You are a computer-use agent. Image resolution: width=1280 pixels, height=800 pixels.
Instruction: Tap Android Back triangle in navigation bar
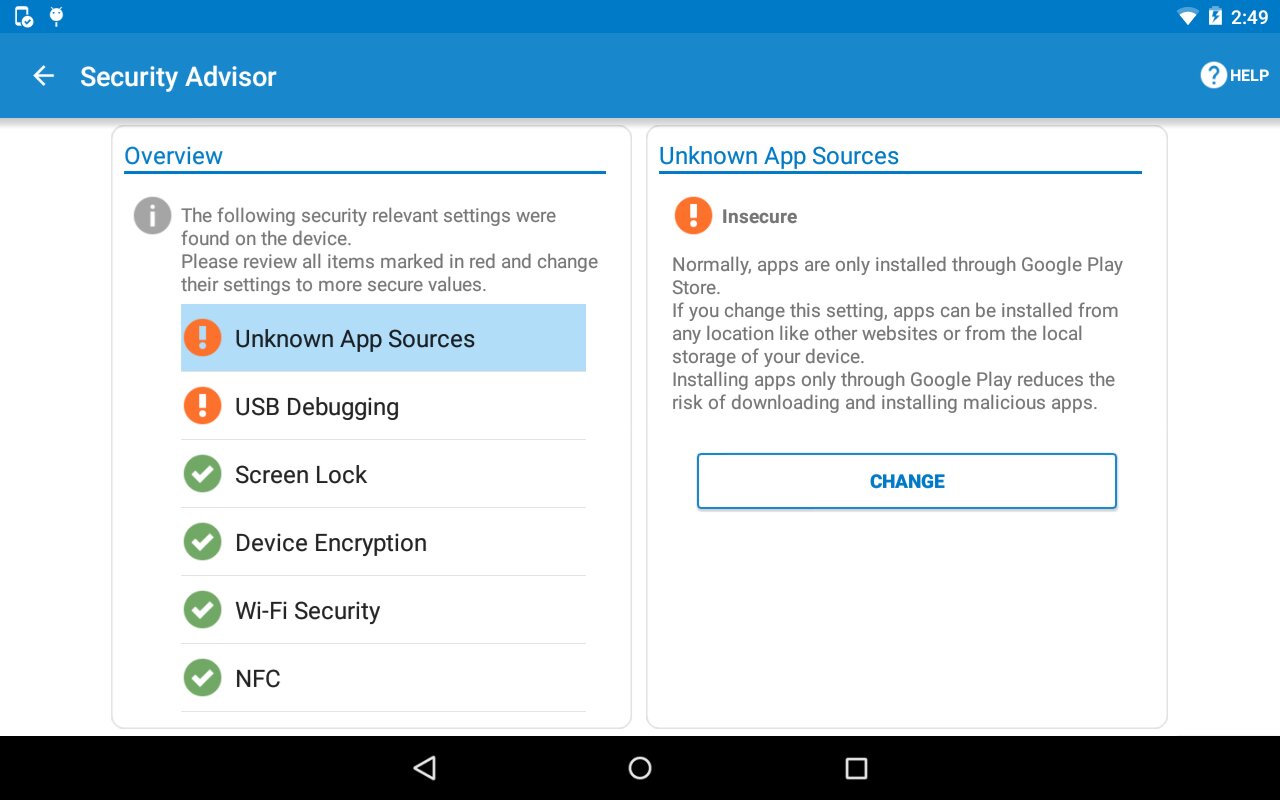coord(425,768)
